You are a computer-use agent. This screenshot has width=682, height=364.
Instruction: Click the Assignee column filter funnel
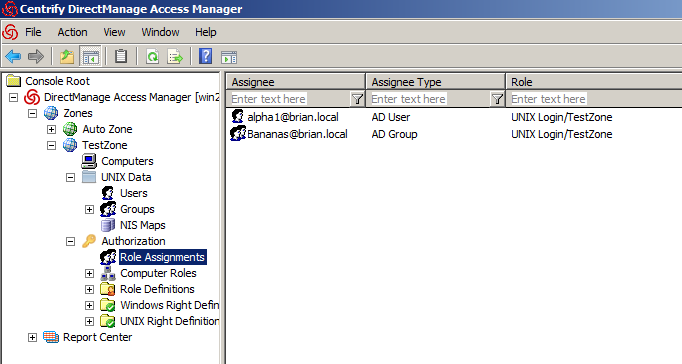coord(358,99)
